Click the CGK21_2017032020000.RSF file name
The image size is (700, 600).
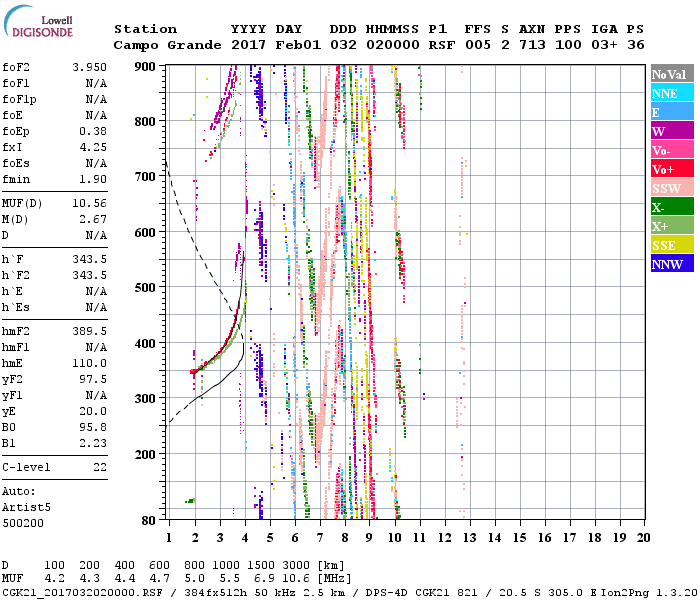82,593
